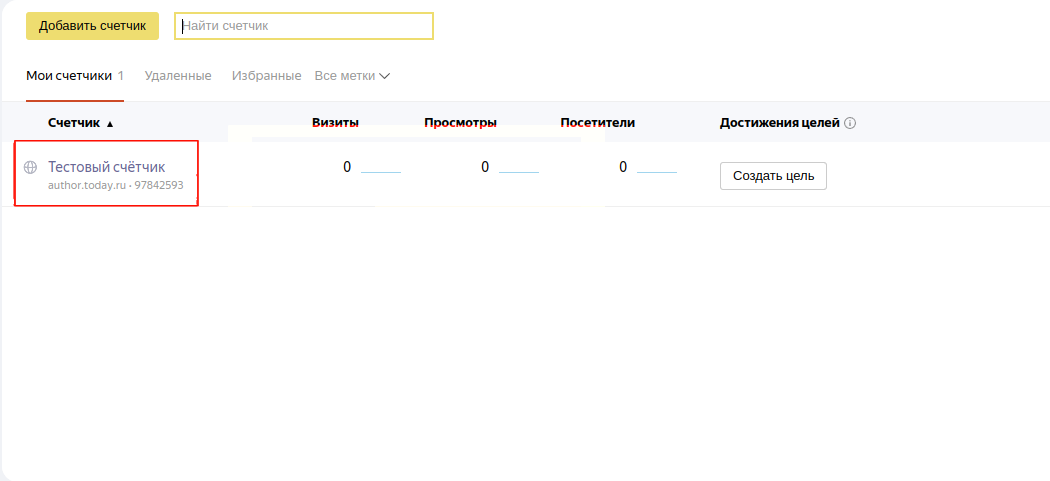The image size is (1050, 481).
Task: Click the info icon beside 'Достижения целей'
Action: [850, 123]
